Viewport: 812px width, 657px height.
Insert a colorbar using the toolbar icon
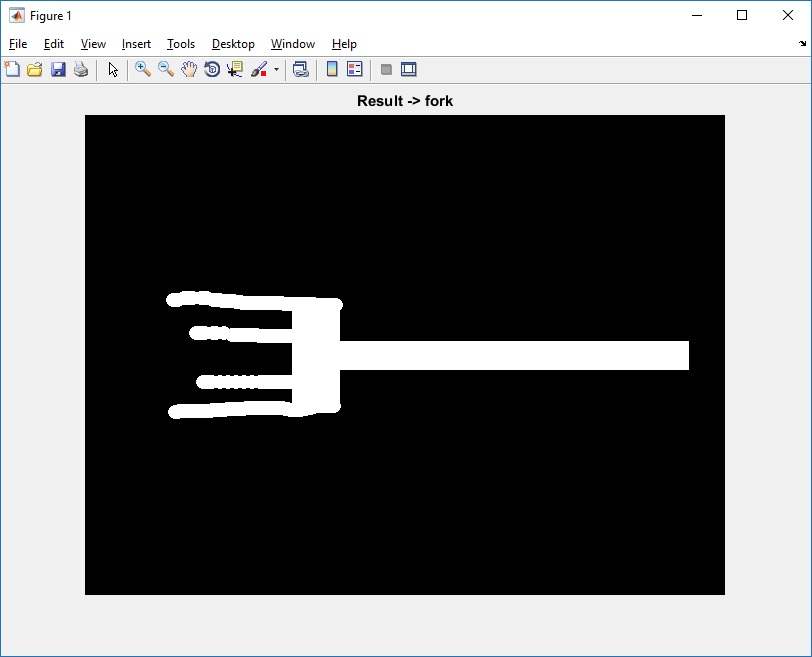click(x=331, y=70)
